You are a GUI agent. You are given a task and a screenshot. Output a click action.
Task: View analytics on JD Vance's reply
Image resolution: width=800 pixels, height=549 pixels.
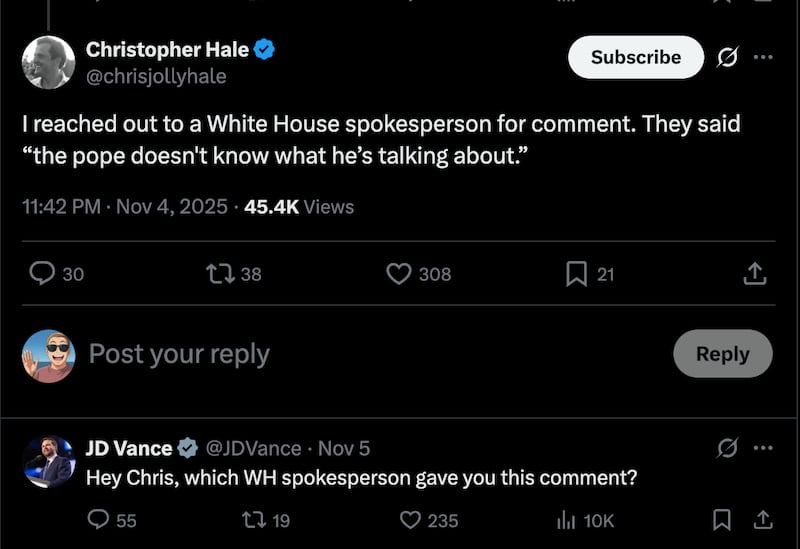pos(568,520)
